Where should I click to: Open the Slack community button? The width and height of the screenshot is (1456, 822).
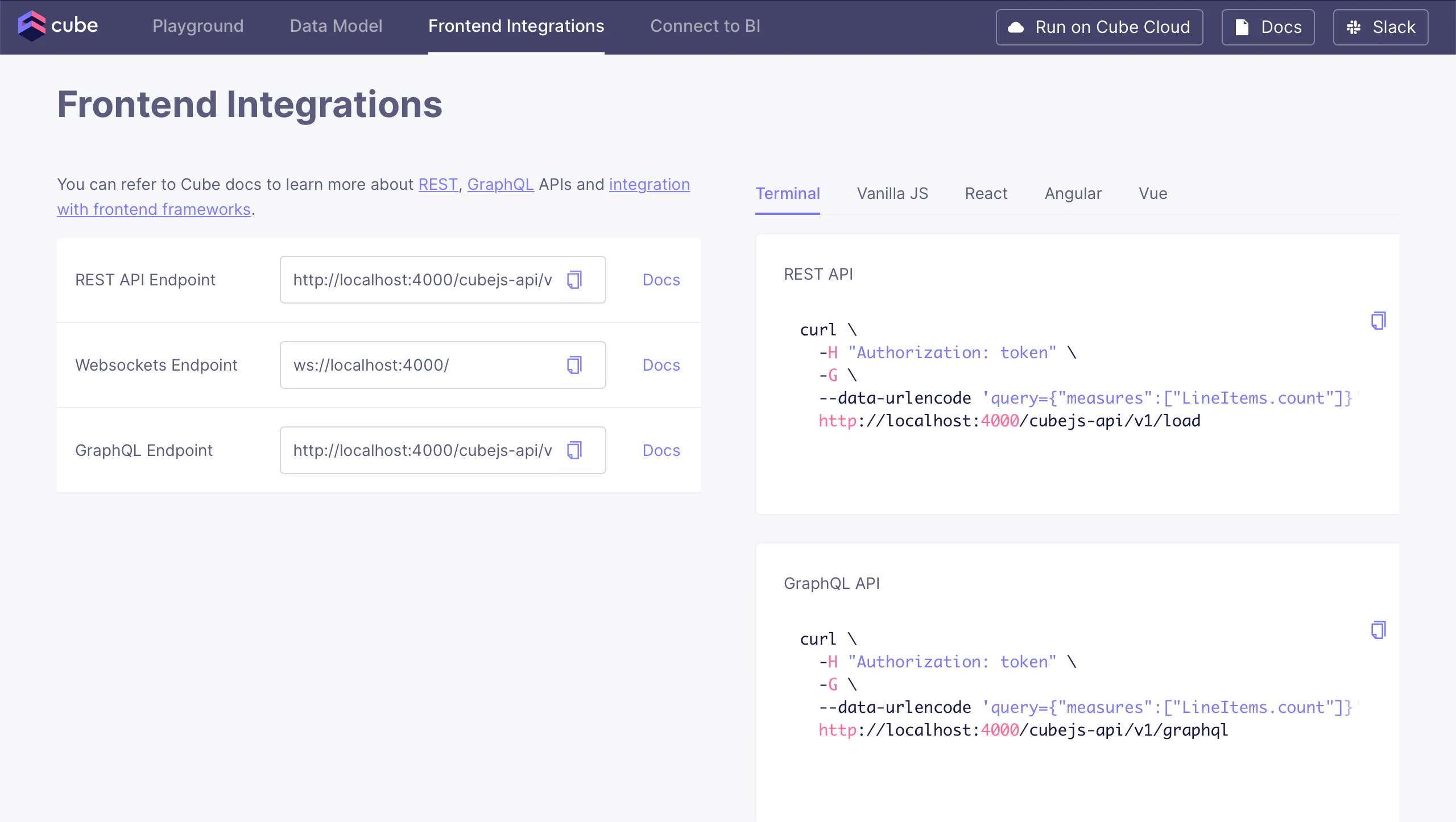(x=1380, y=27)
